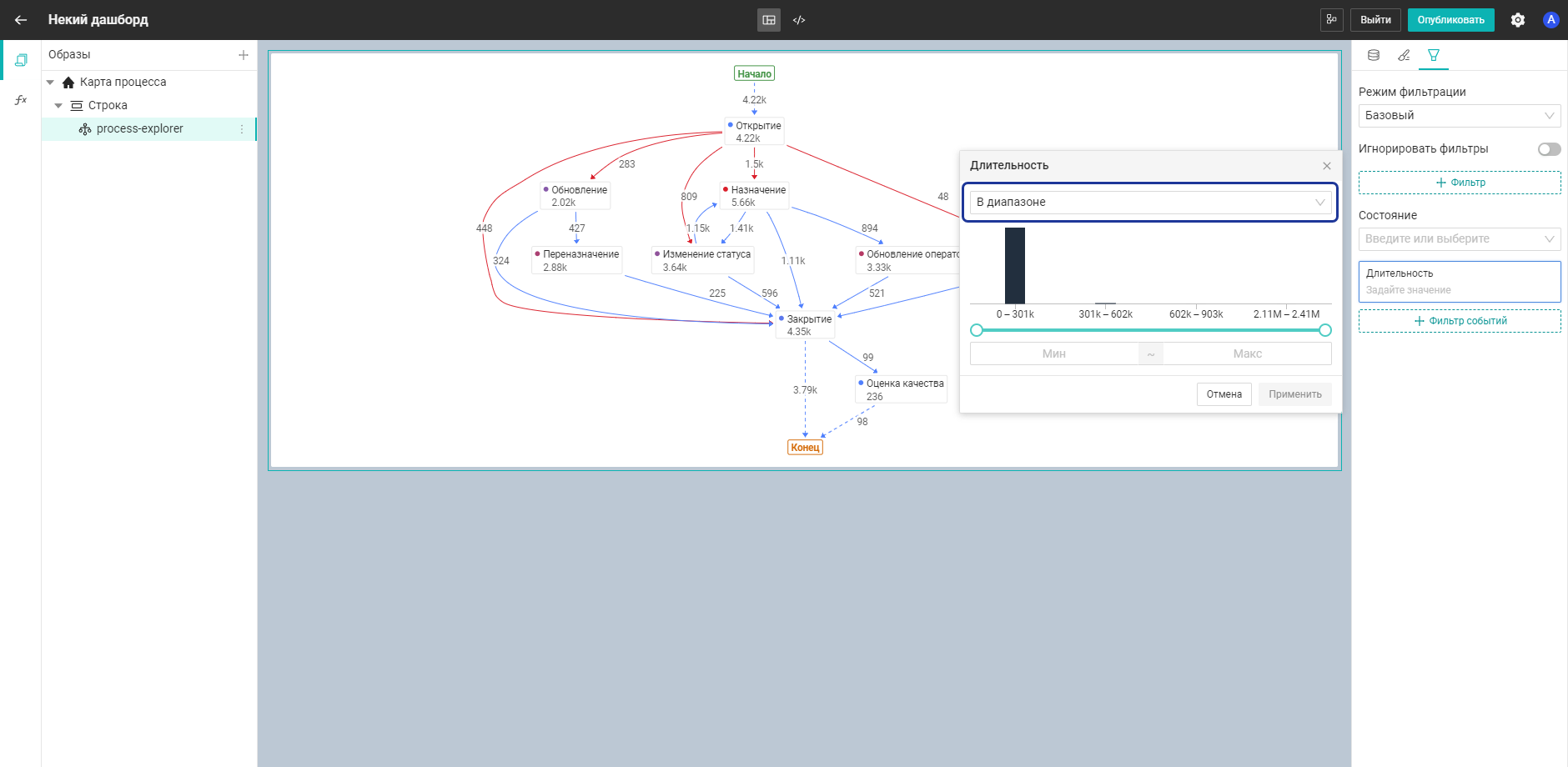Viewport: 1568px width, 767px height.
Task: Close the Длительность popup
Action: point(1327,166)
